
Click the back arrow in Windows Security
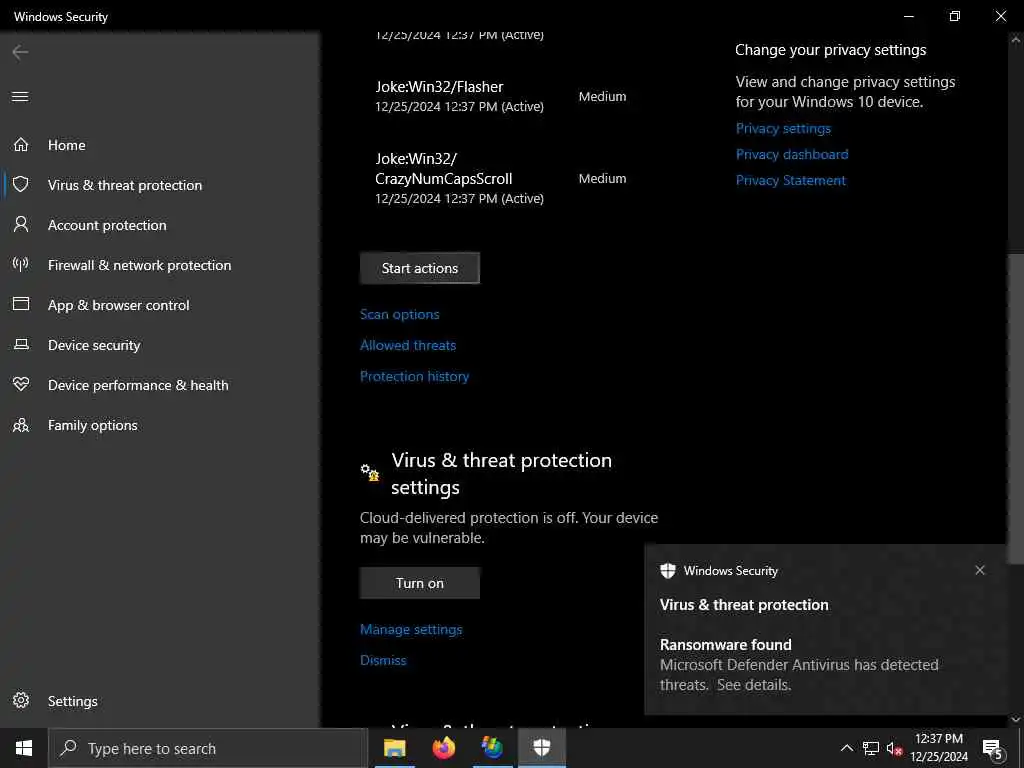click(x=20, y=52)
